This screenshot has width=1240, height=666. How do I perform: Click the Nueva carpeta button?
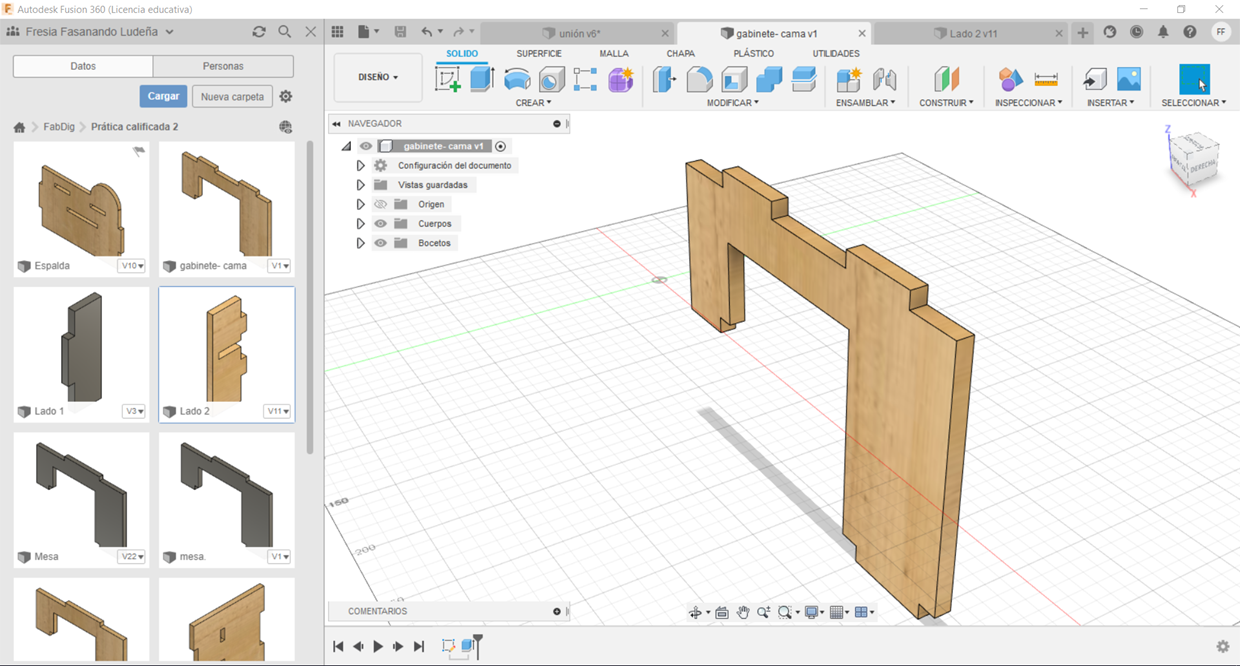(x=232, y=97)
